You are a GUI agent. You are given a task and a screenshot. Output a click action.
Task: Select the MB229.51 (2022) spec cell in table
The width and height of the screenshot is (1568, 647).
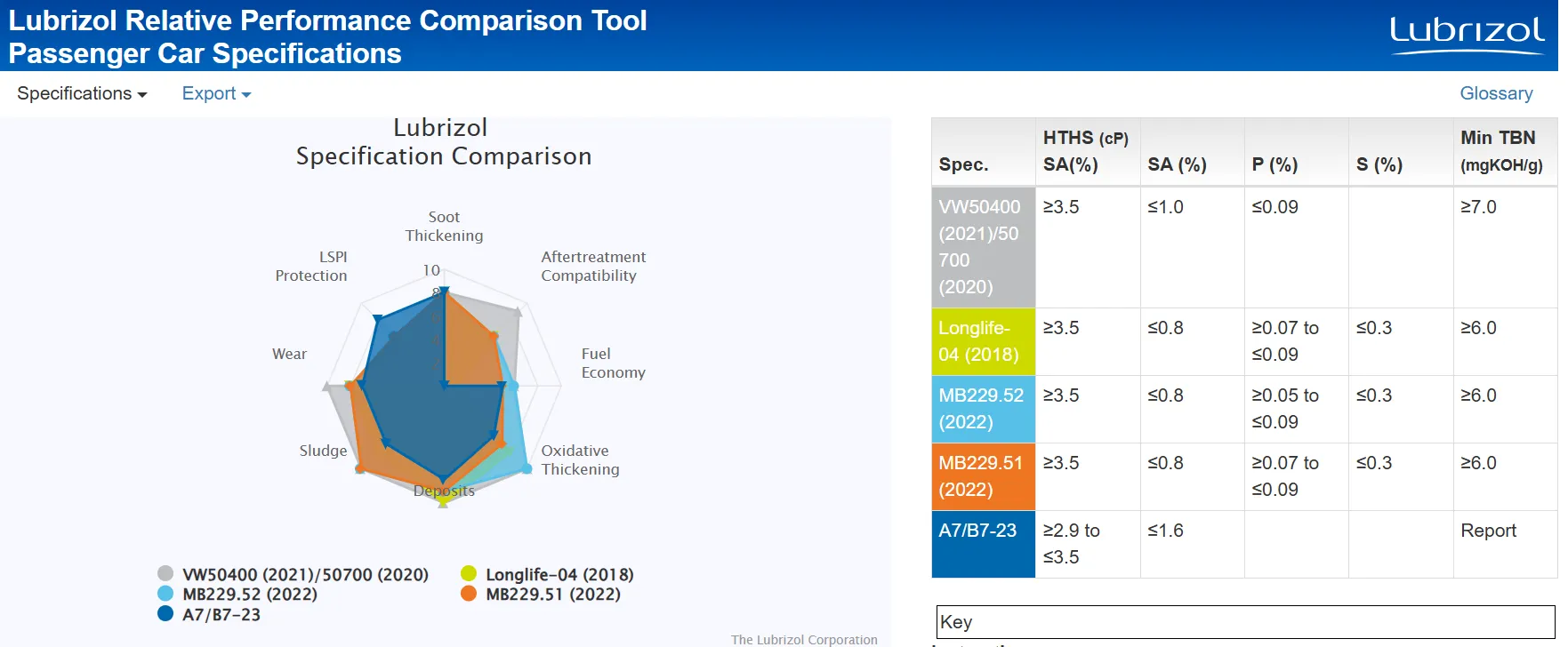984,476
